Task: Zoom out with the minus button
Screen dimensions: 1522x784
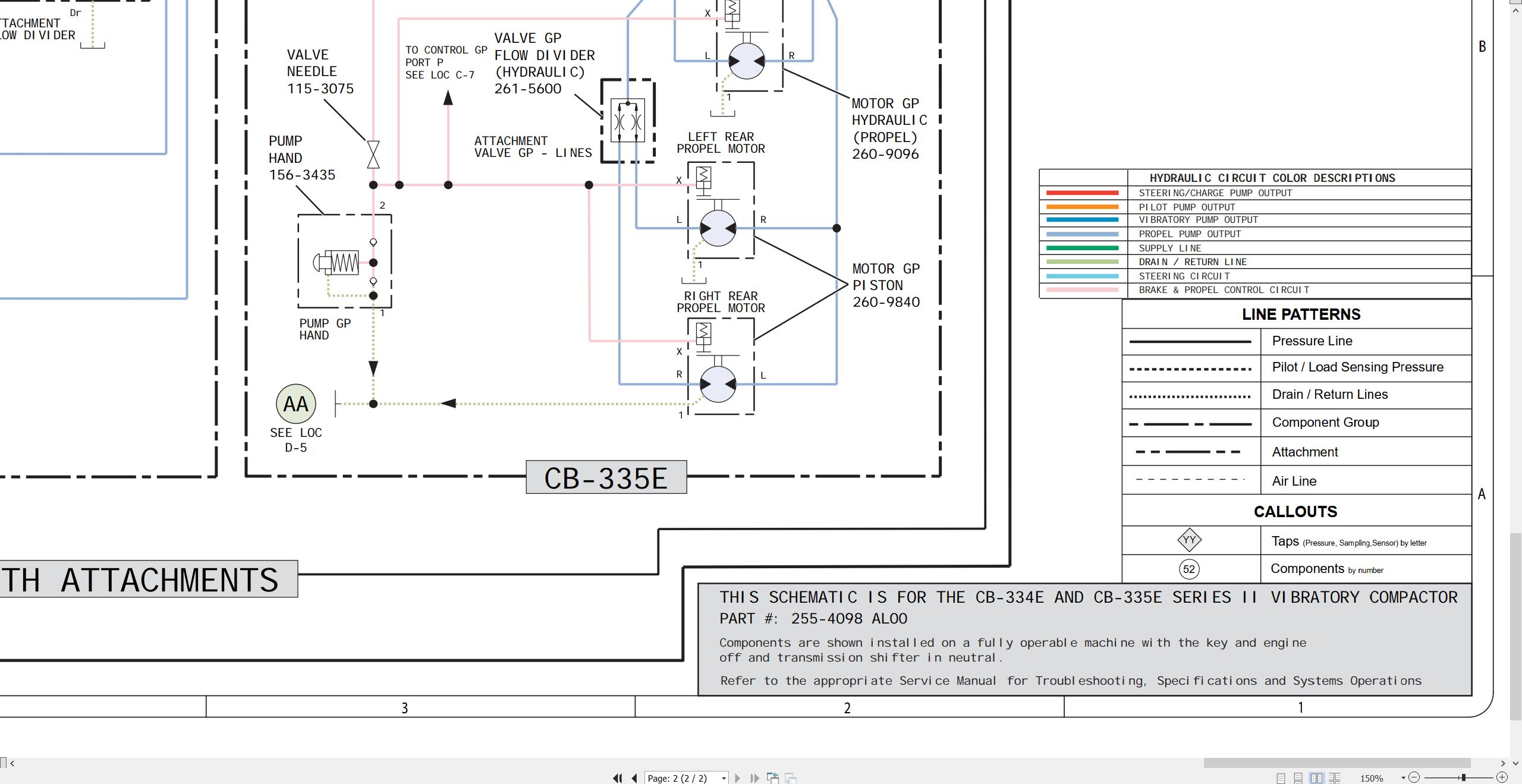Action: tap(1414, 777)
